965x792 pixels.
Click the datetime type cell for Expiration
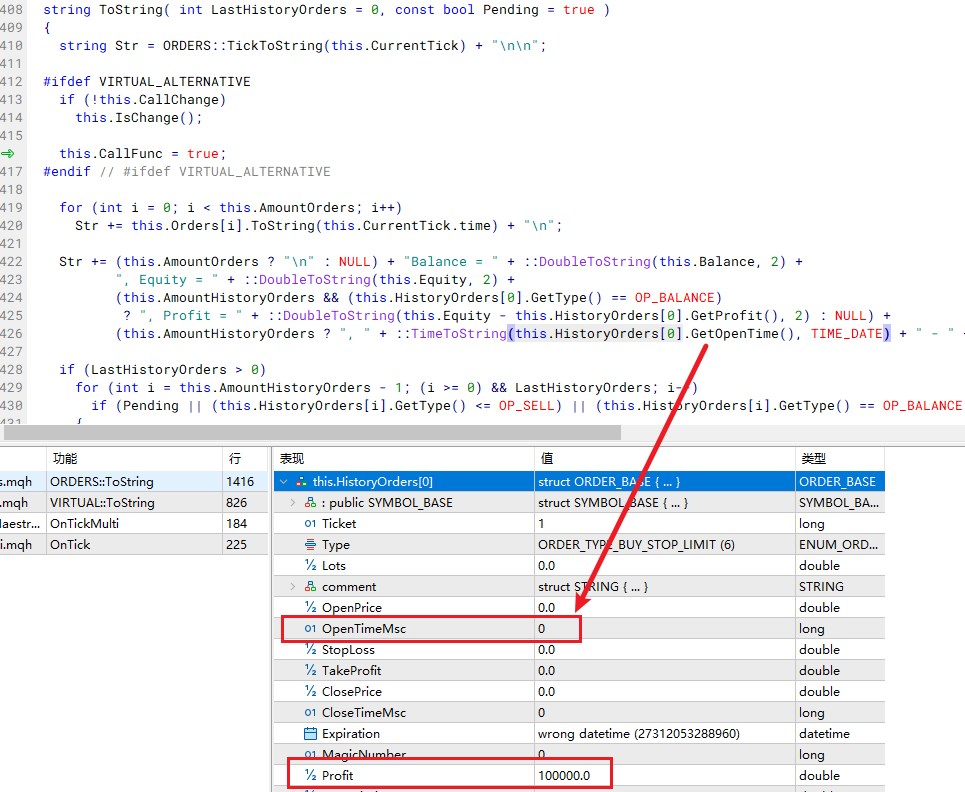click(839, 734)
